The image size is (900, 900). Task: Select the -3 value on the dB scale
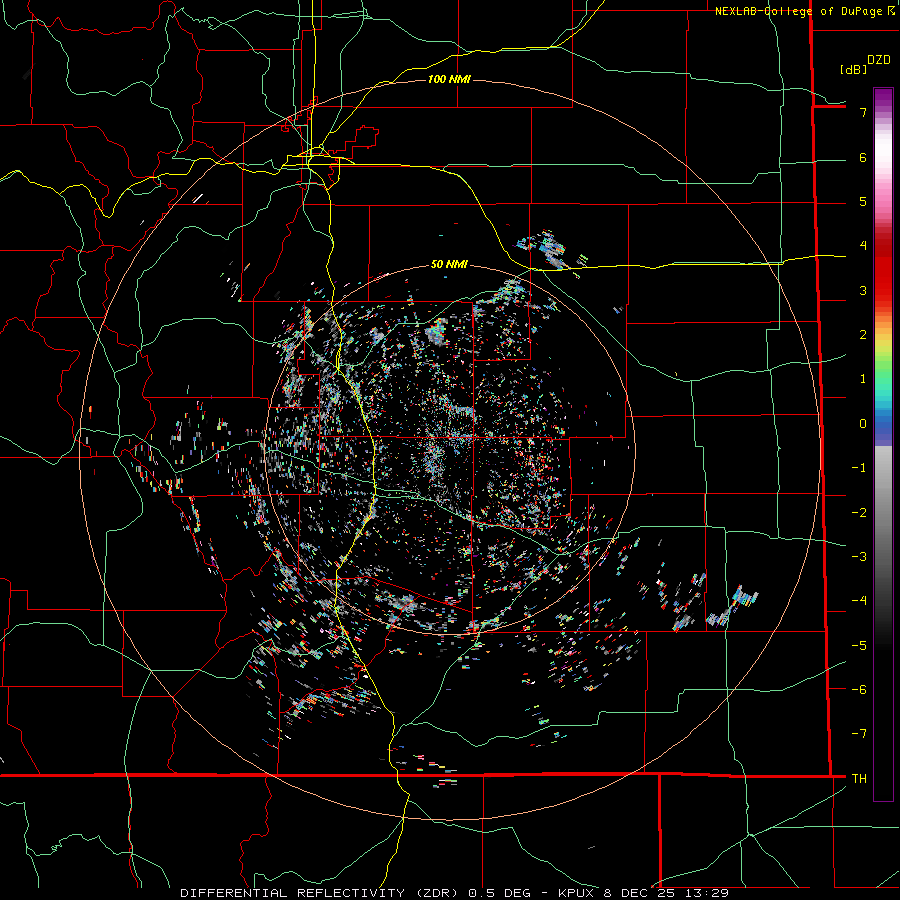(x=859, y=557)
